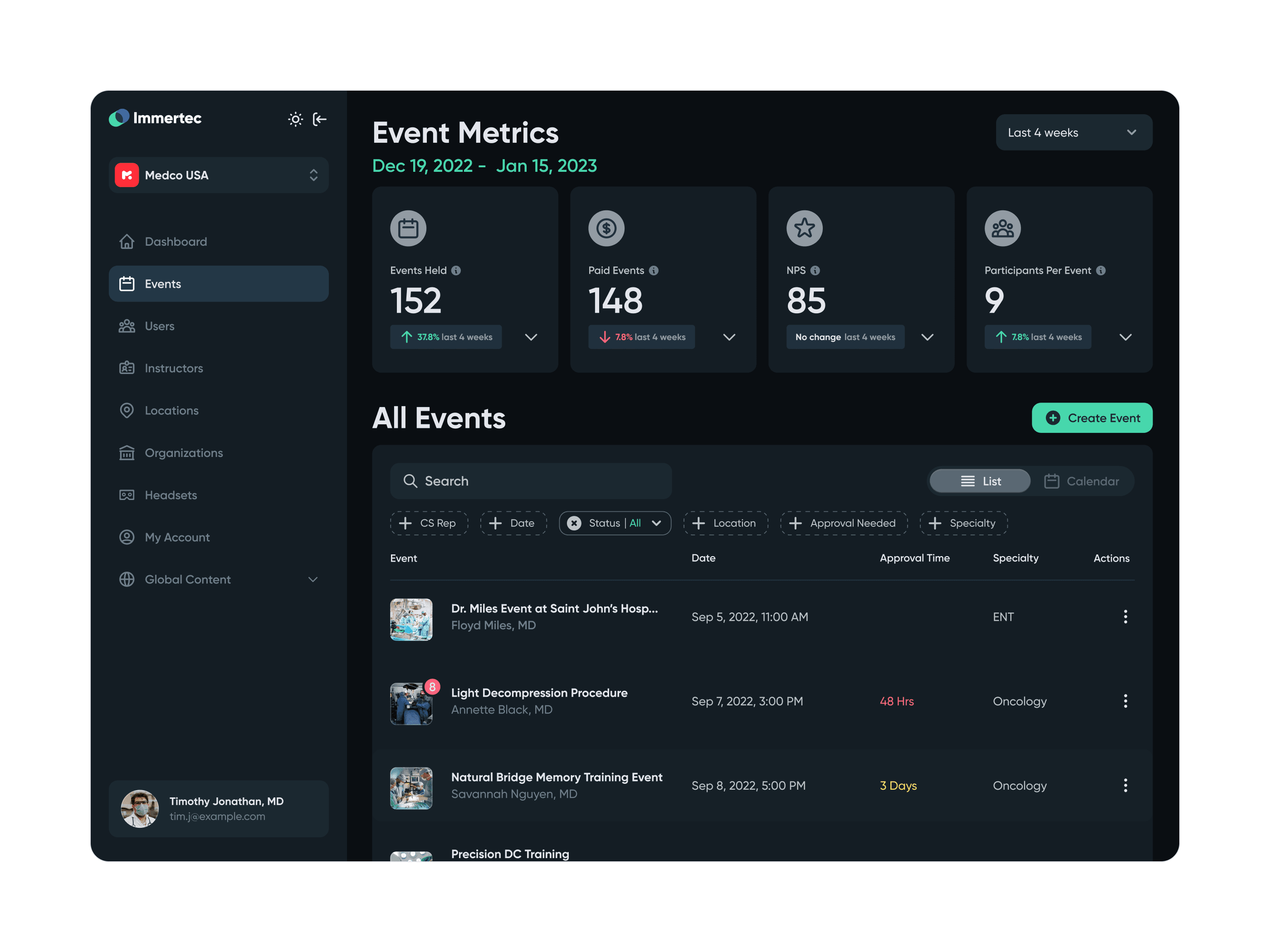Go to Dashboard in sidebar

pyautogui.click(x=219, y=241)
